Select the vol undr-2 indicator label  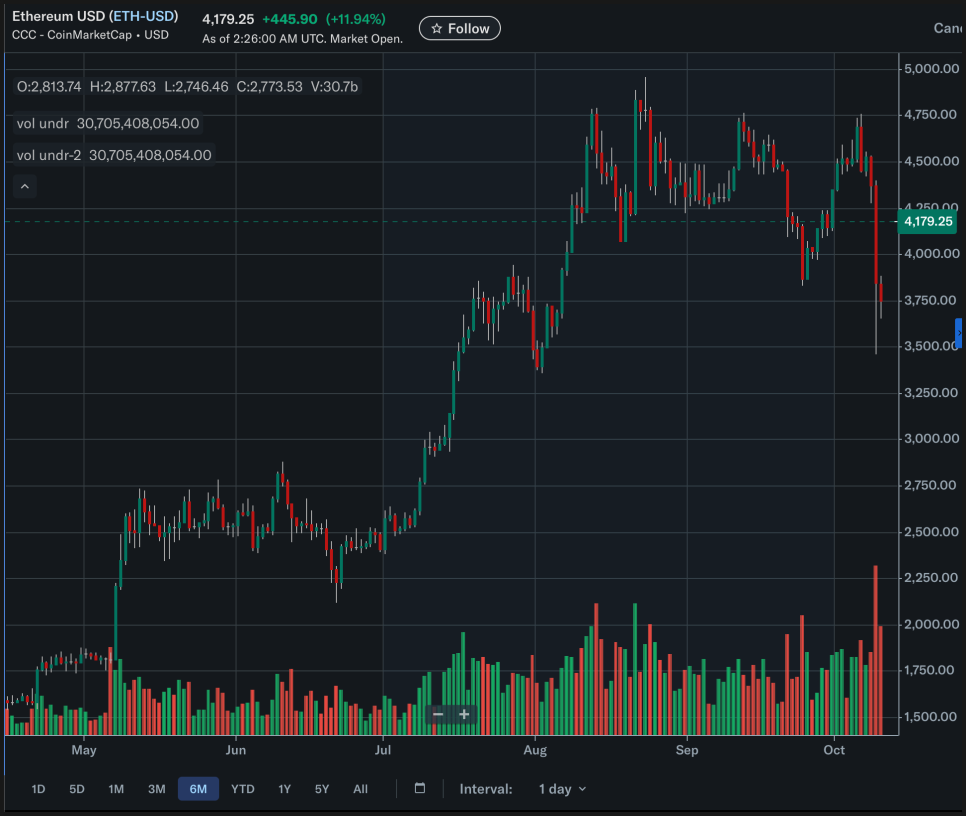[x=49, y=155]
